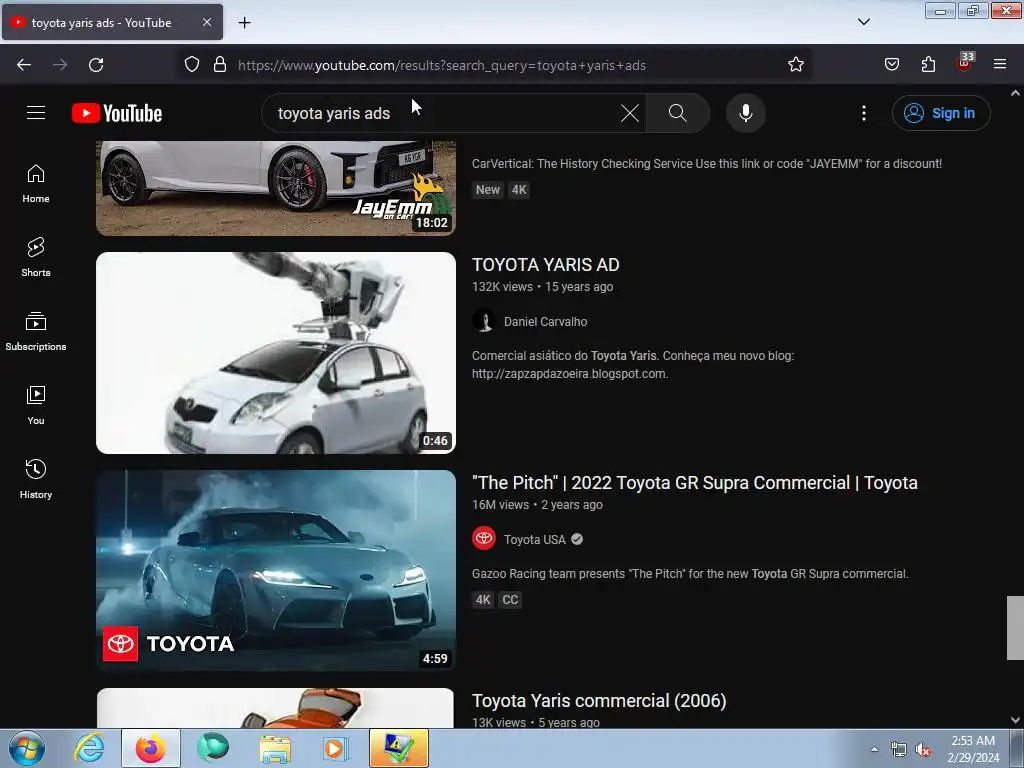Click the scrollbar down arrow

tap(1015, 720)
